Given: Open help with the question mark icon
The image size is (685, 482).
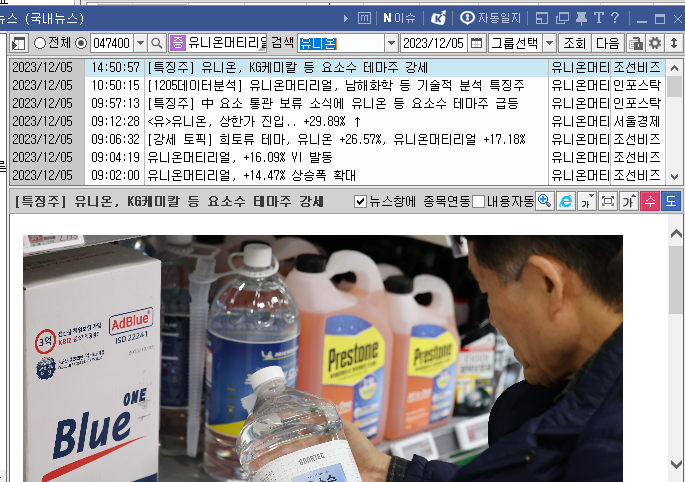Looking at the screenshot, I should [615, 18].
